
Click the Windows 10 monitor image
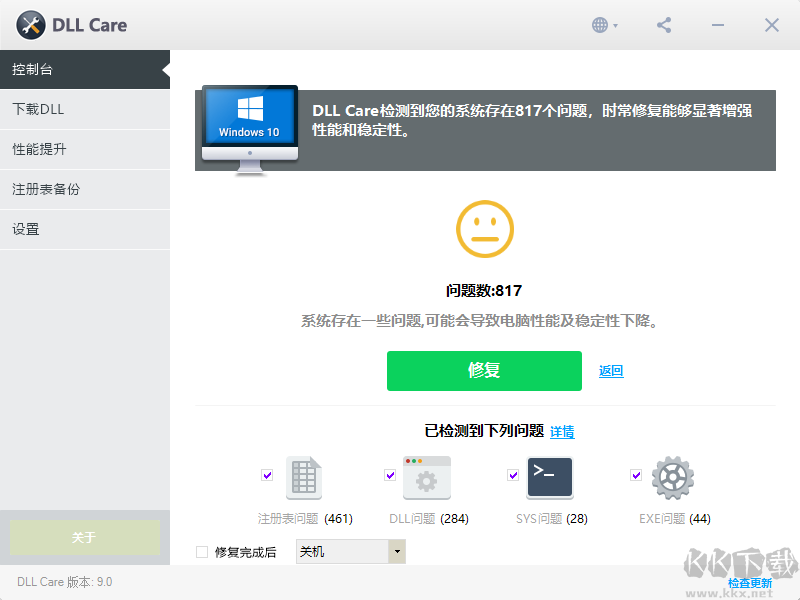249,125
